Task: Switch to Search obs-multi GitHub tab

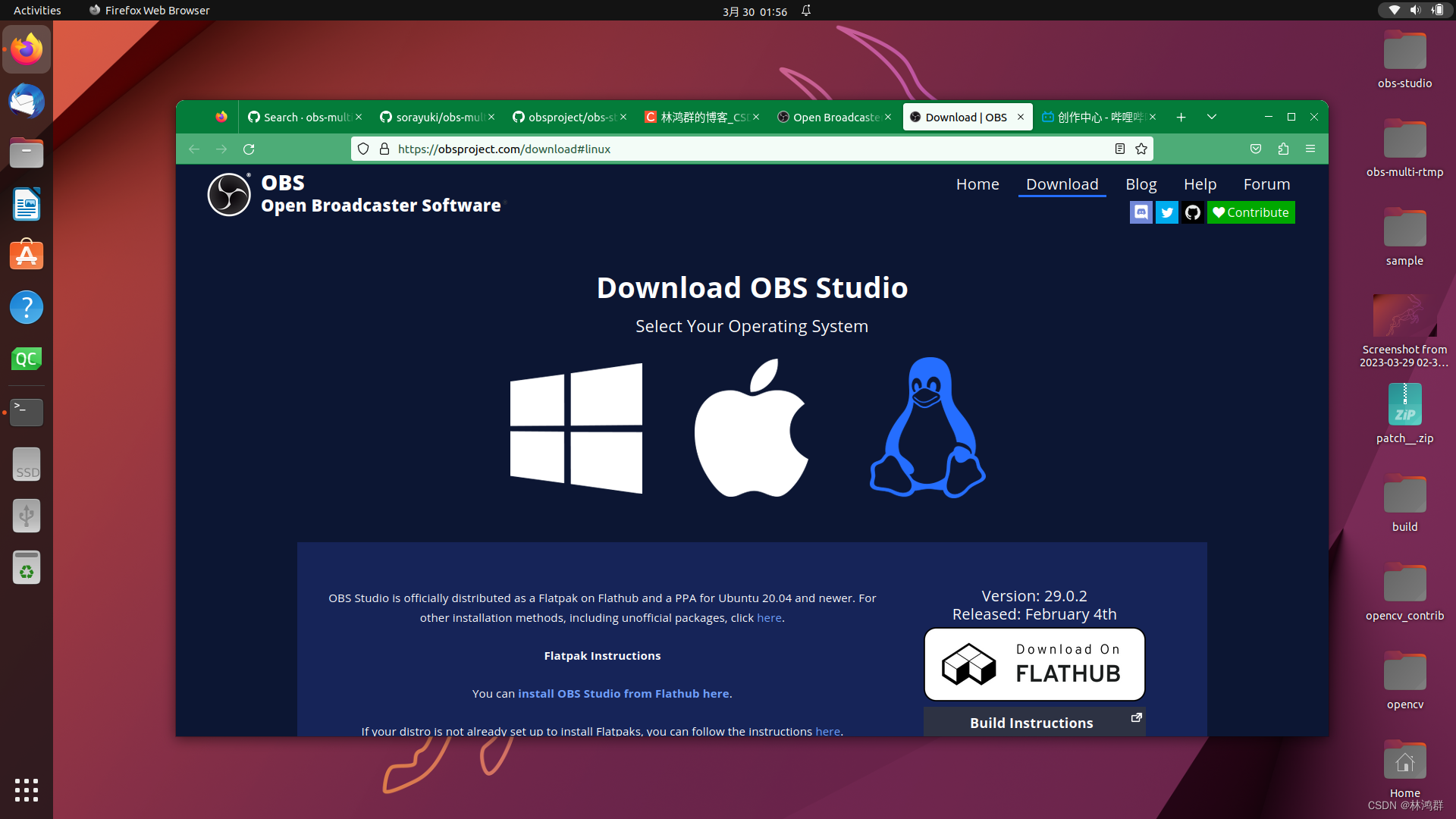Action: coord(305,118)
